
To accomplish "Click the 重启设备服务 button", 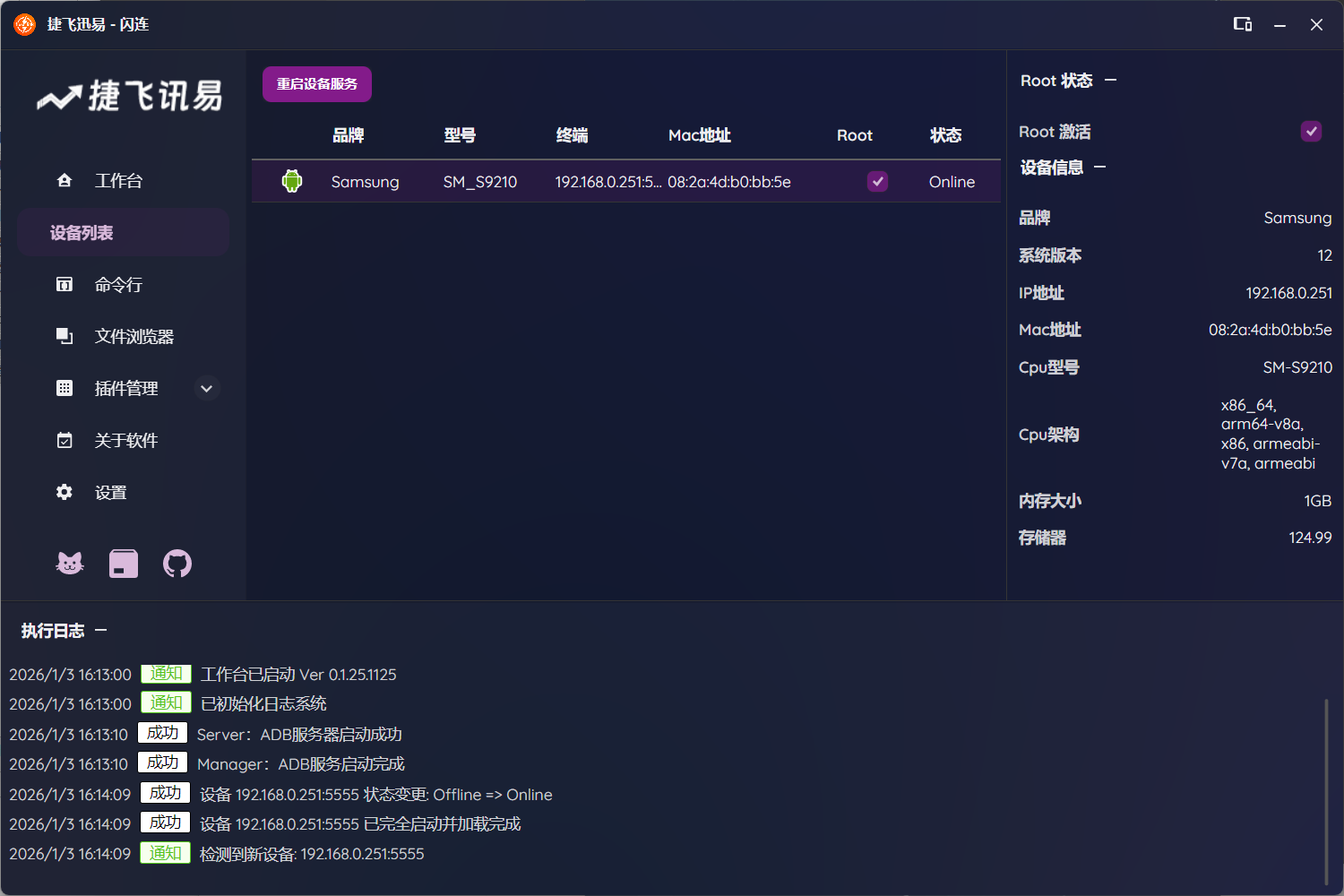I will tap(317, 84).
